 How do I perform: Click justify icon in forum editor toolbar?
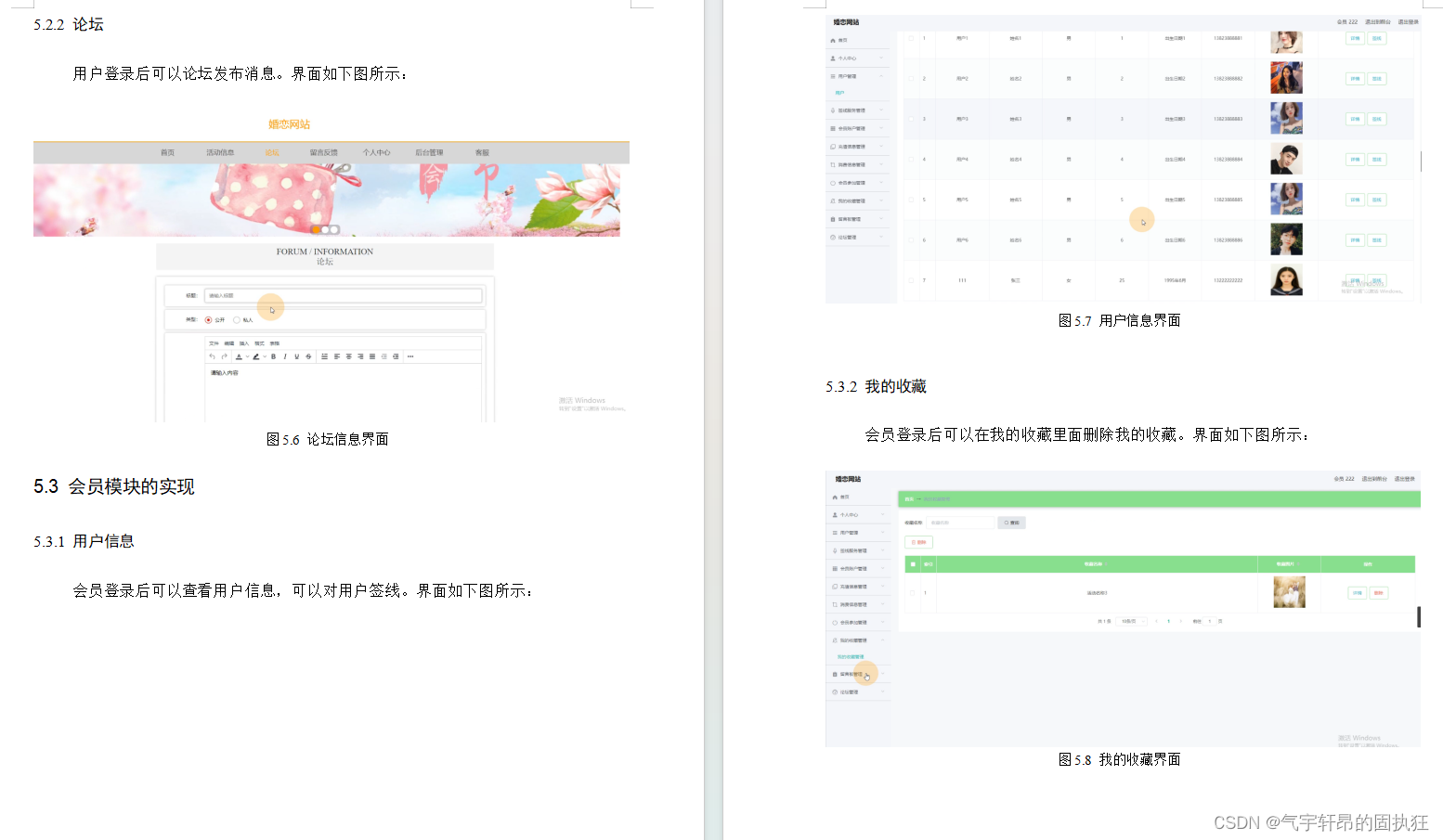(x=372, y=356)
